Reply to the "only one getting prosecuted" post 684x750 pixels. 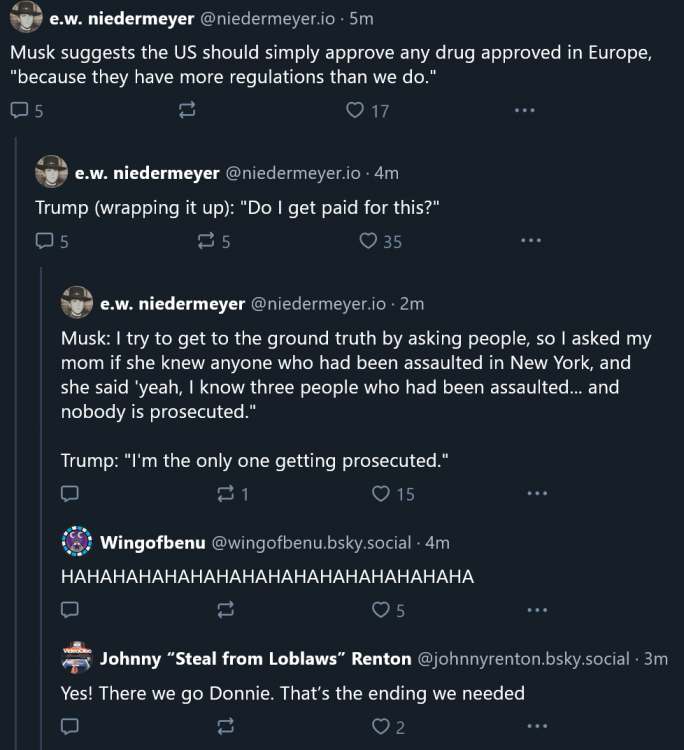coord(70,494)
